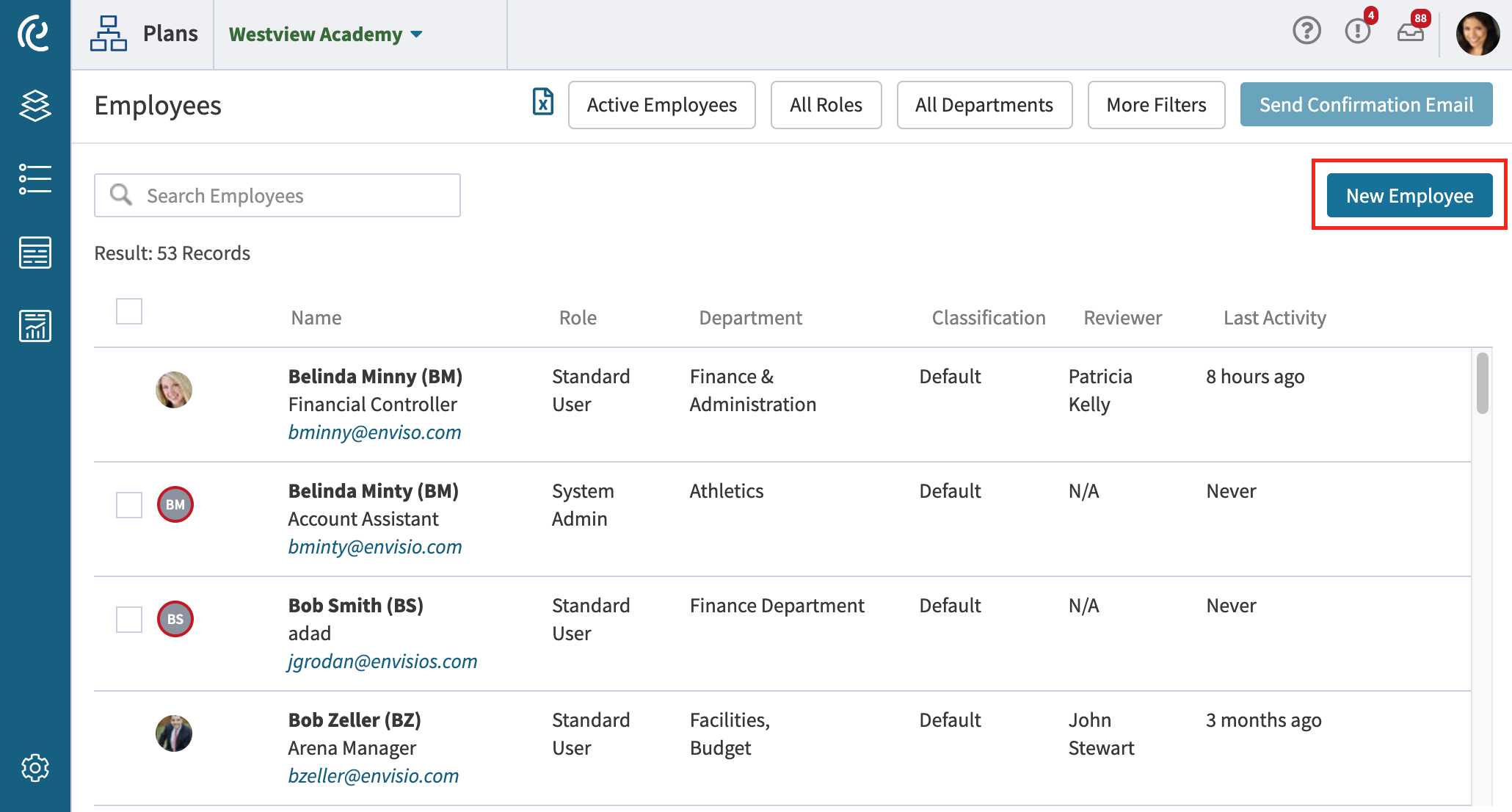Open the All Departments filter
The image size is (1512, 812).
click(984, 104)
